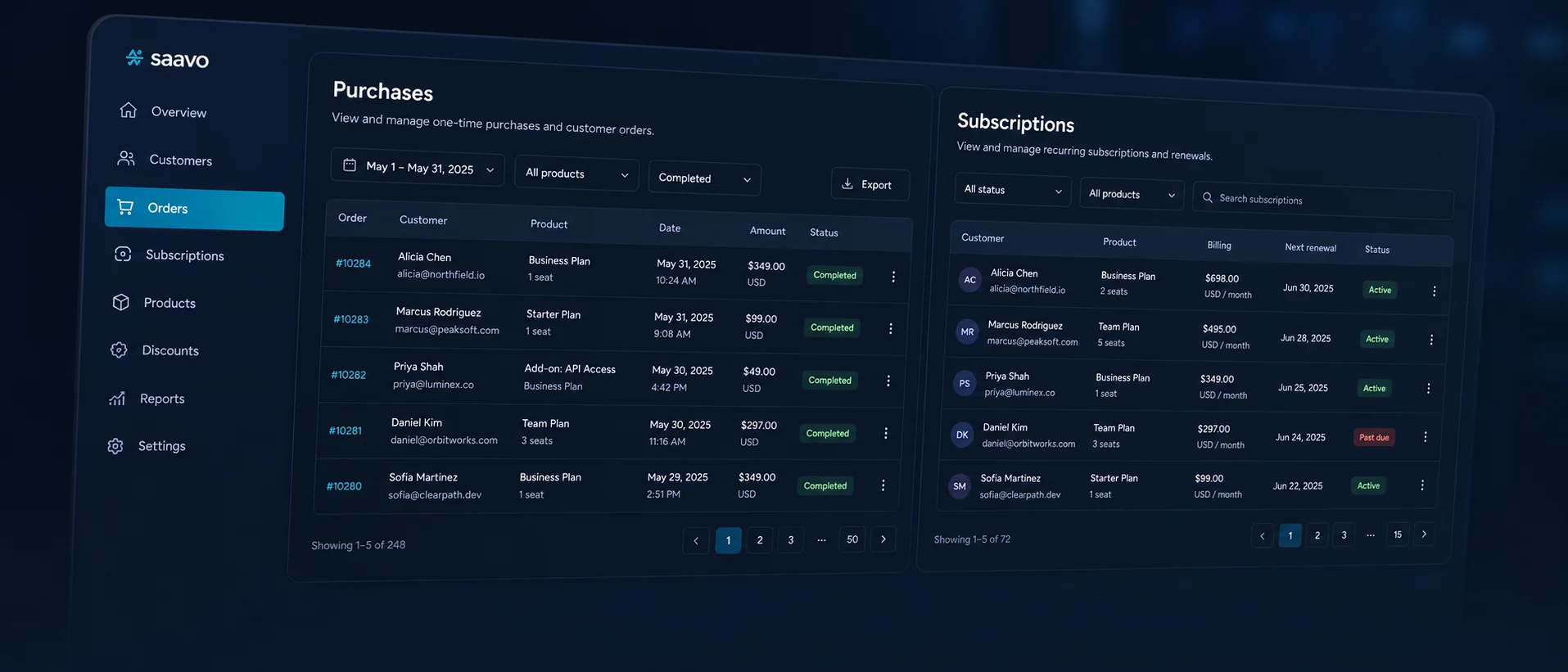Expand the Purchases All products filter
1568x672 pixels.
[x=576, y=174]
